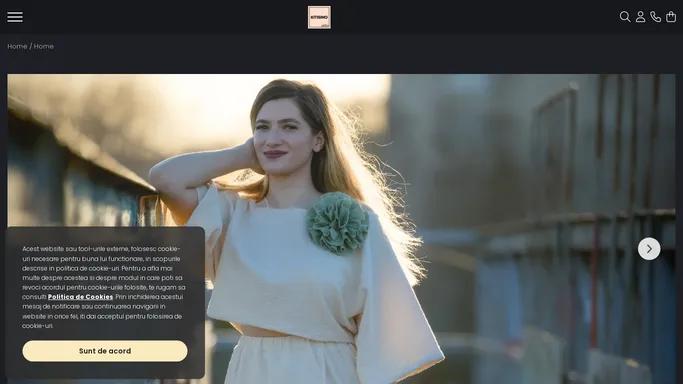Open the hamburger navigation menu

(x=15, y=17)
